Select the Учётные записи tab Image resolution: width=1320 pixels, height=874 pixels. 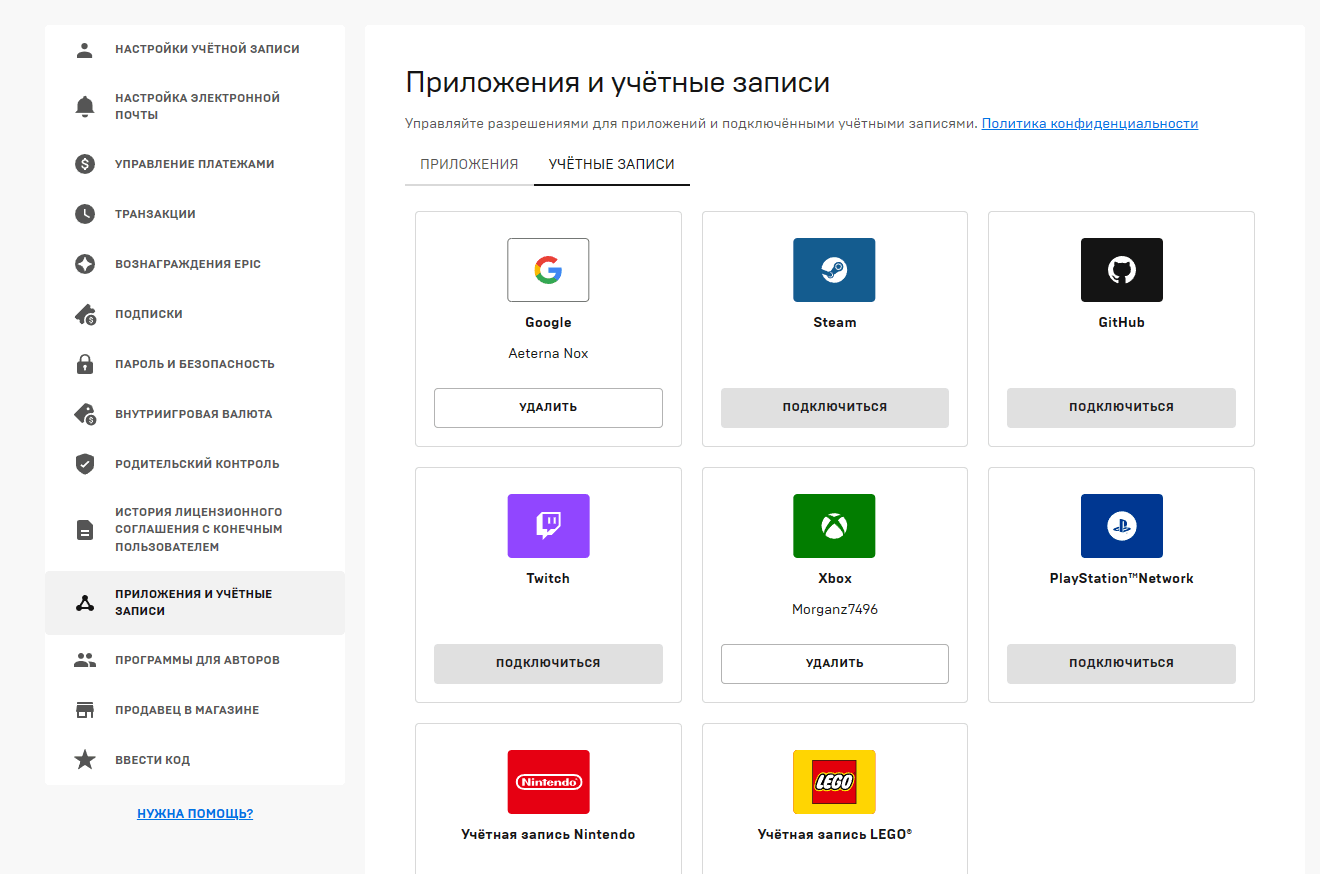[612, 164]
